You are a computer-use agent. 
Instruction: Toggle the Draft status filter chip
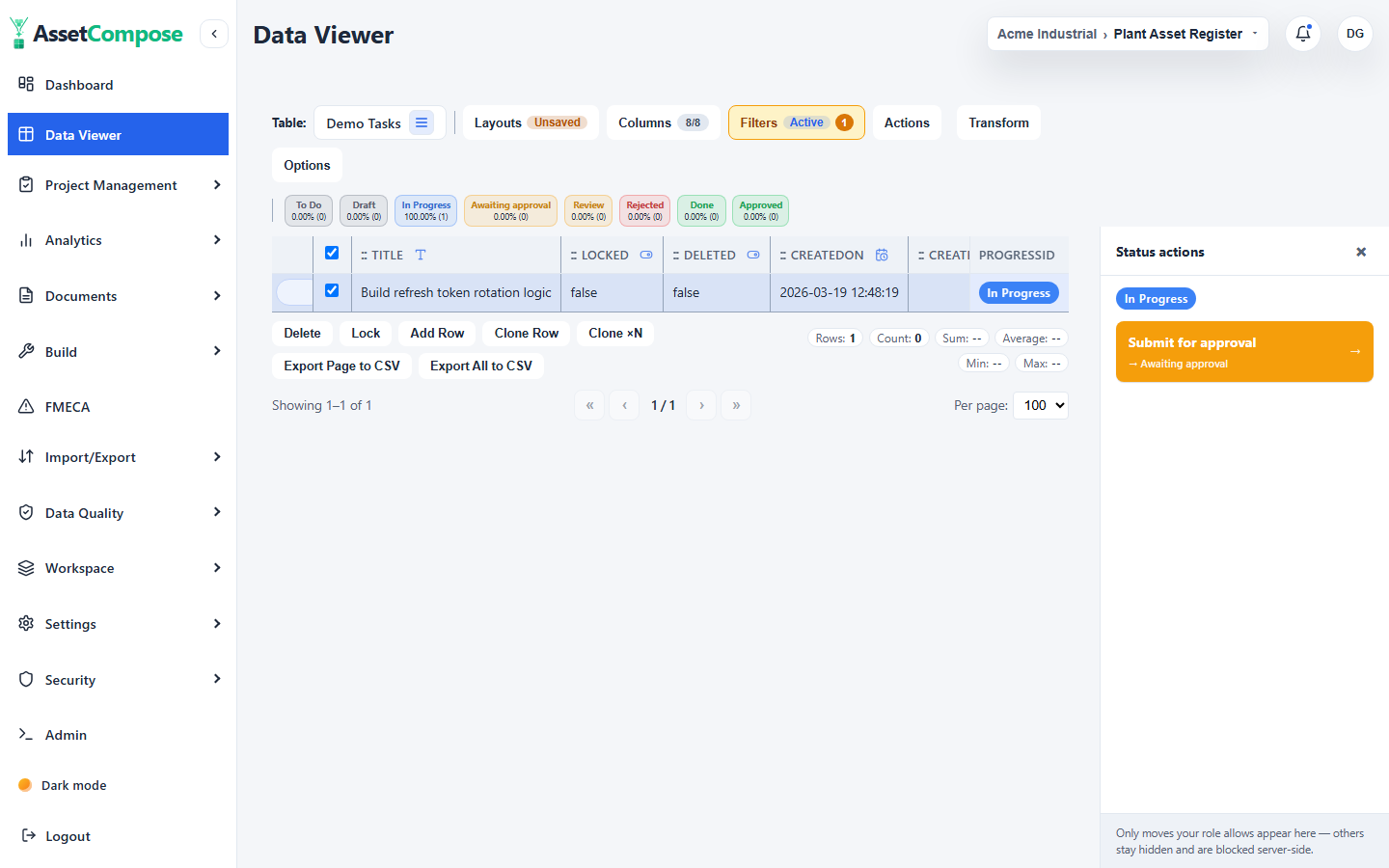point(364,210)
